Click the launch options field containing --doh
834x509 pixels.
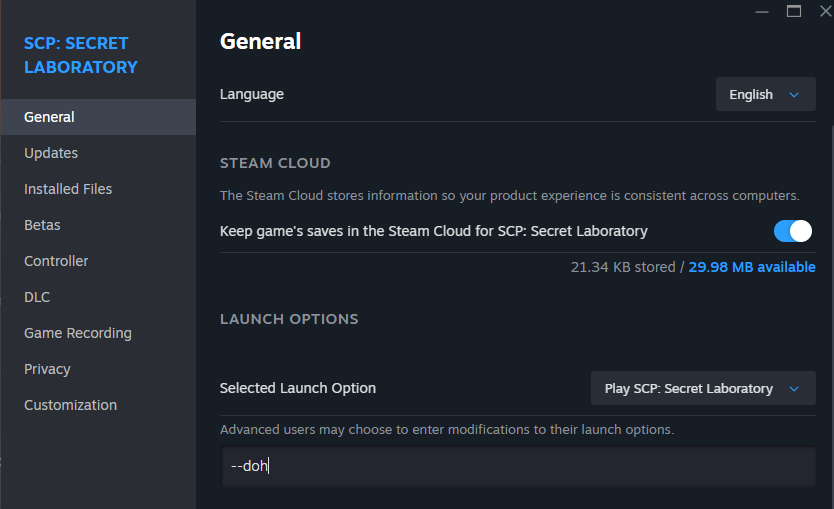coord(518,466)
